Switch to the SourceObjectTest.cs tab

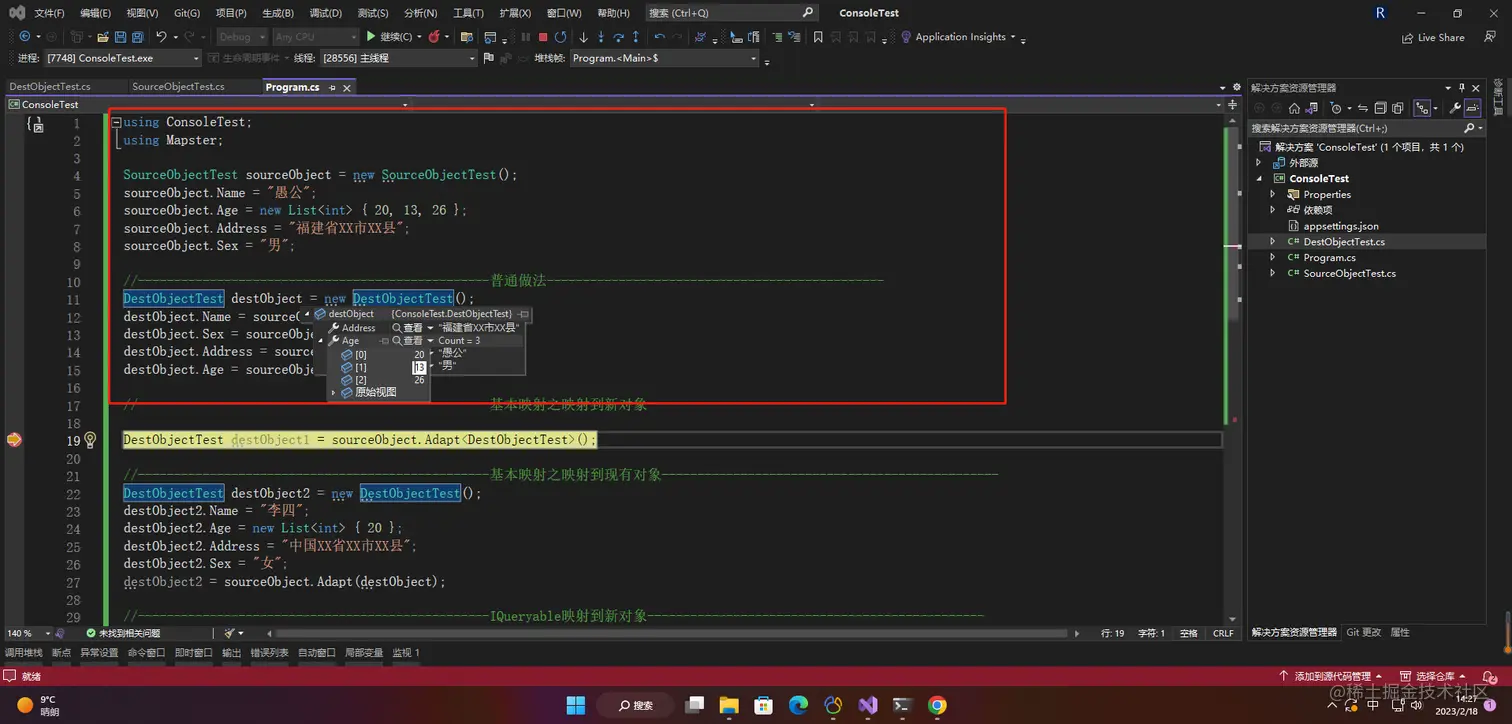click(x=178, y=87)
